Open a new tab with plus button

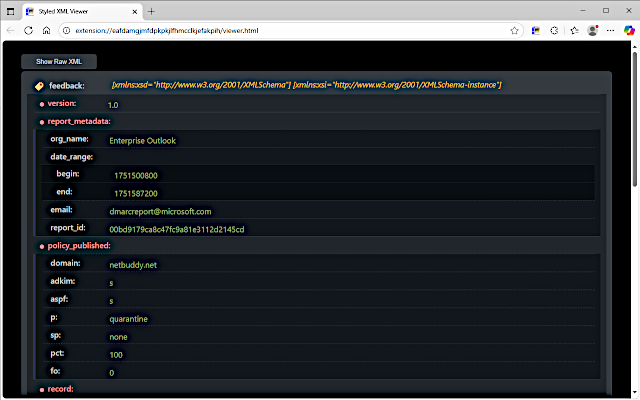tap(151, 11)
